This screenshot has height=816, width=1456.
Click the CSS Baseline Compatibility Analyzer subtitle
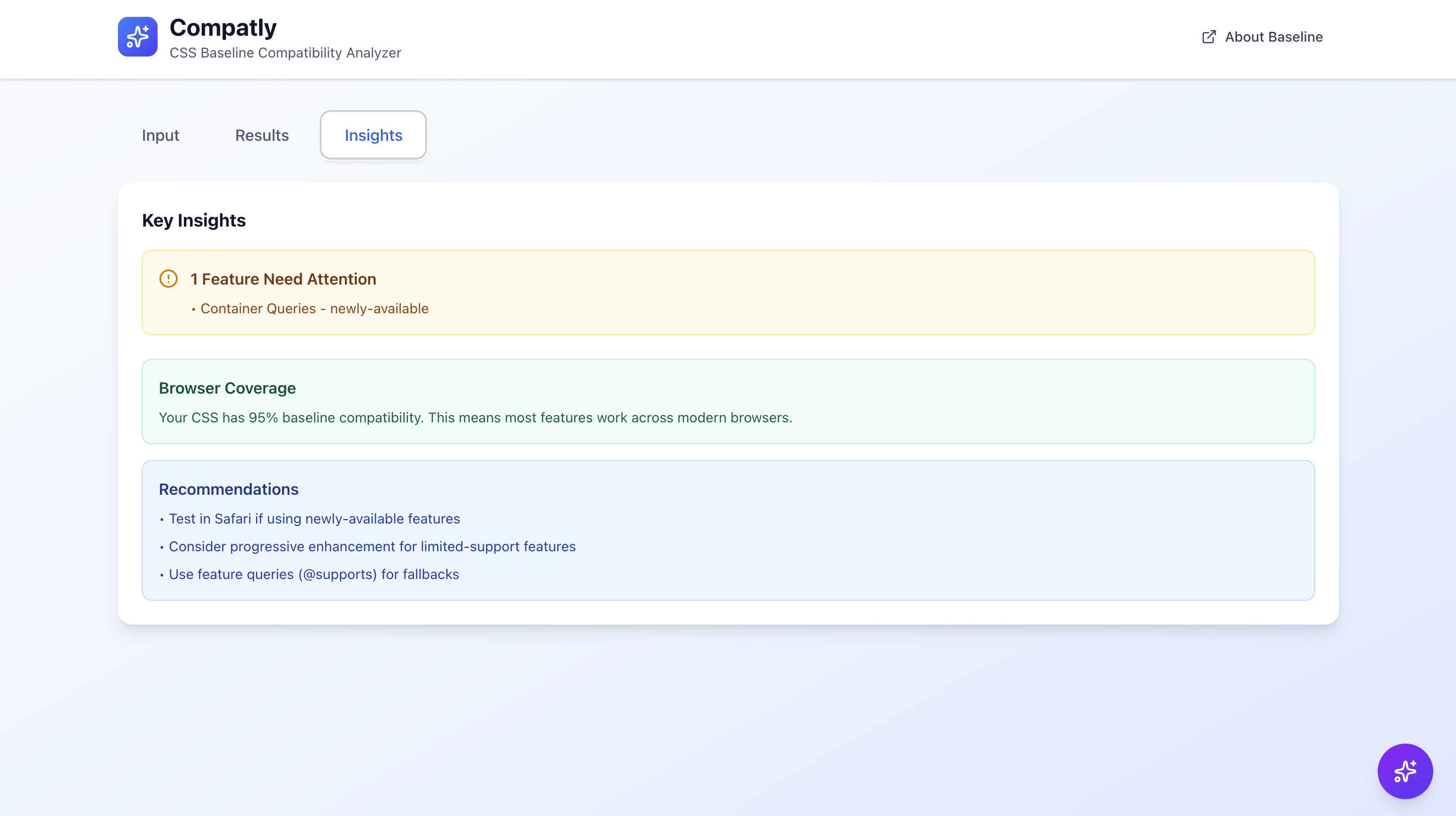(285, 53)
